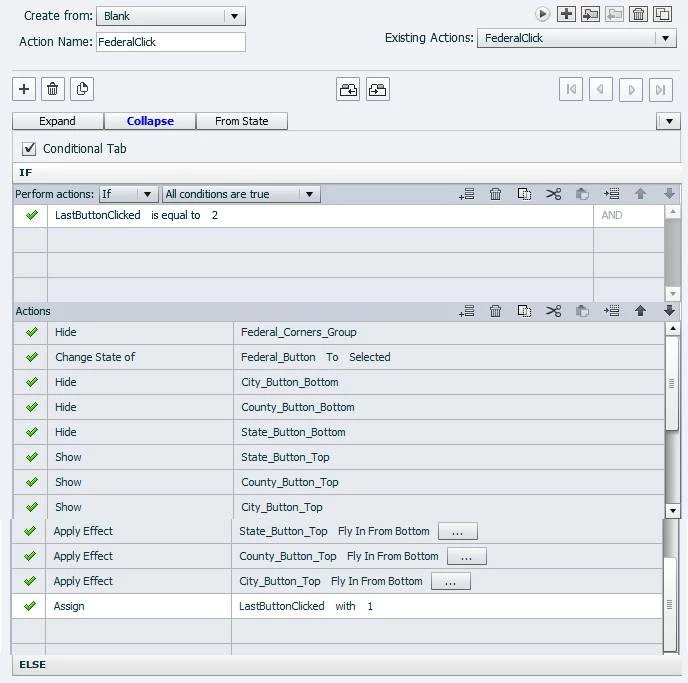
Task: Toggle the Conditional Tab checkbox
Action: pyautogui.click(x=29, y=149)
